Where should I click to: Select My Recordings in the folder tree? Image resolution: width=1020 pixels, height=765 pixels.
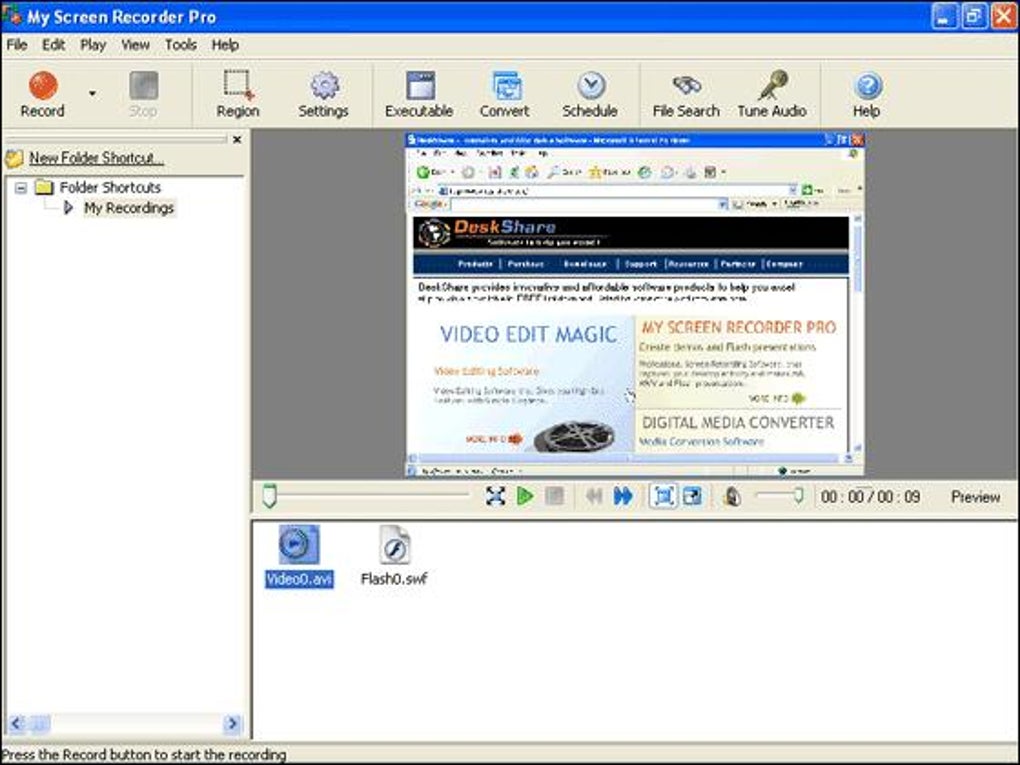[x=129, y=208]
